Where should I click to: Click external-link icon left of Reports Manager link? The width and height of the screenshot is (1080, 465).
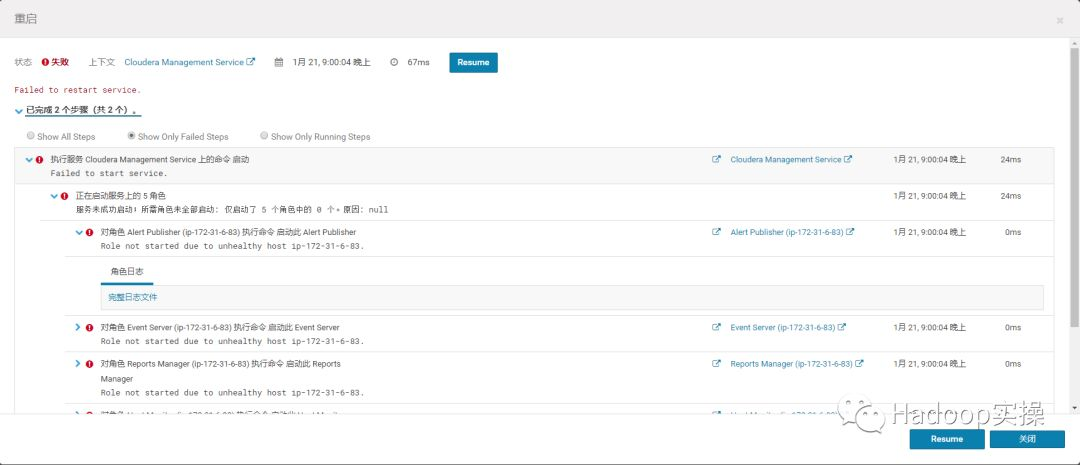[x=716, y=363]
